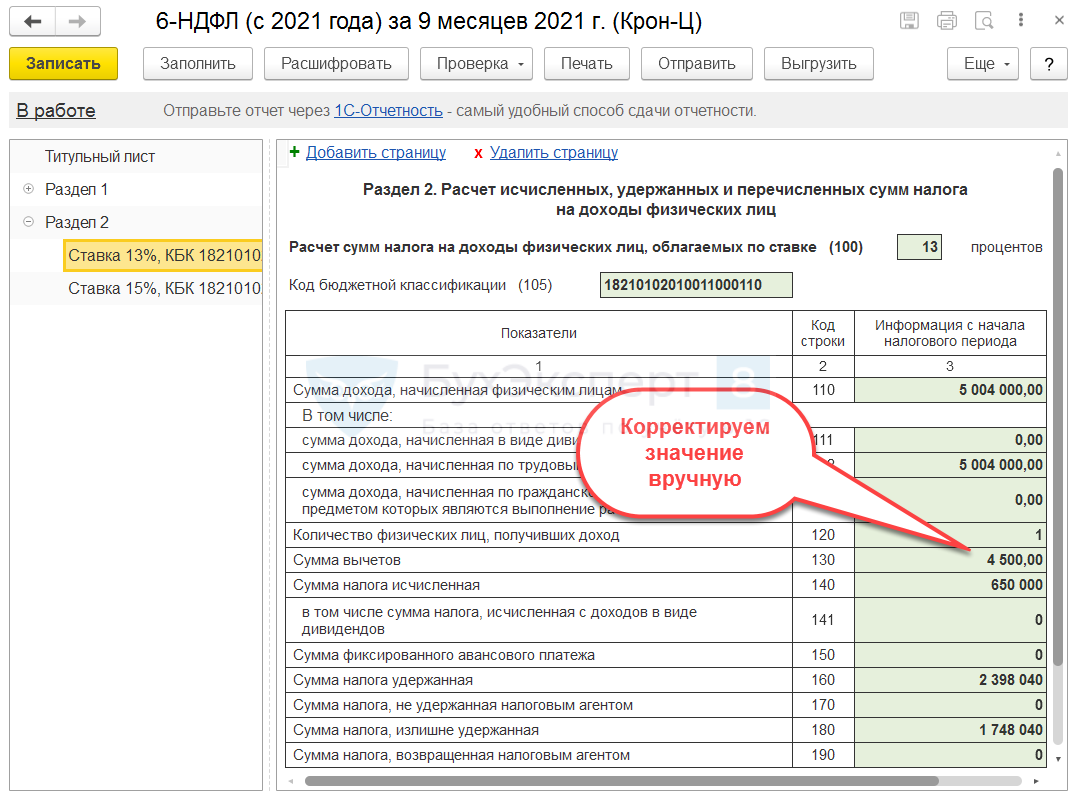1076x795 pixels.
Task: Follow the 1С-Отчетность link
Action: pos(388,110)
